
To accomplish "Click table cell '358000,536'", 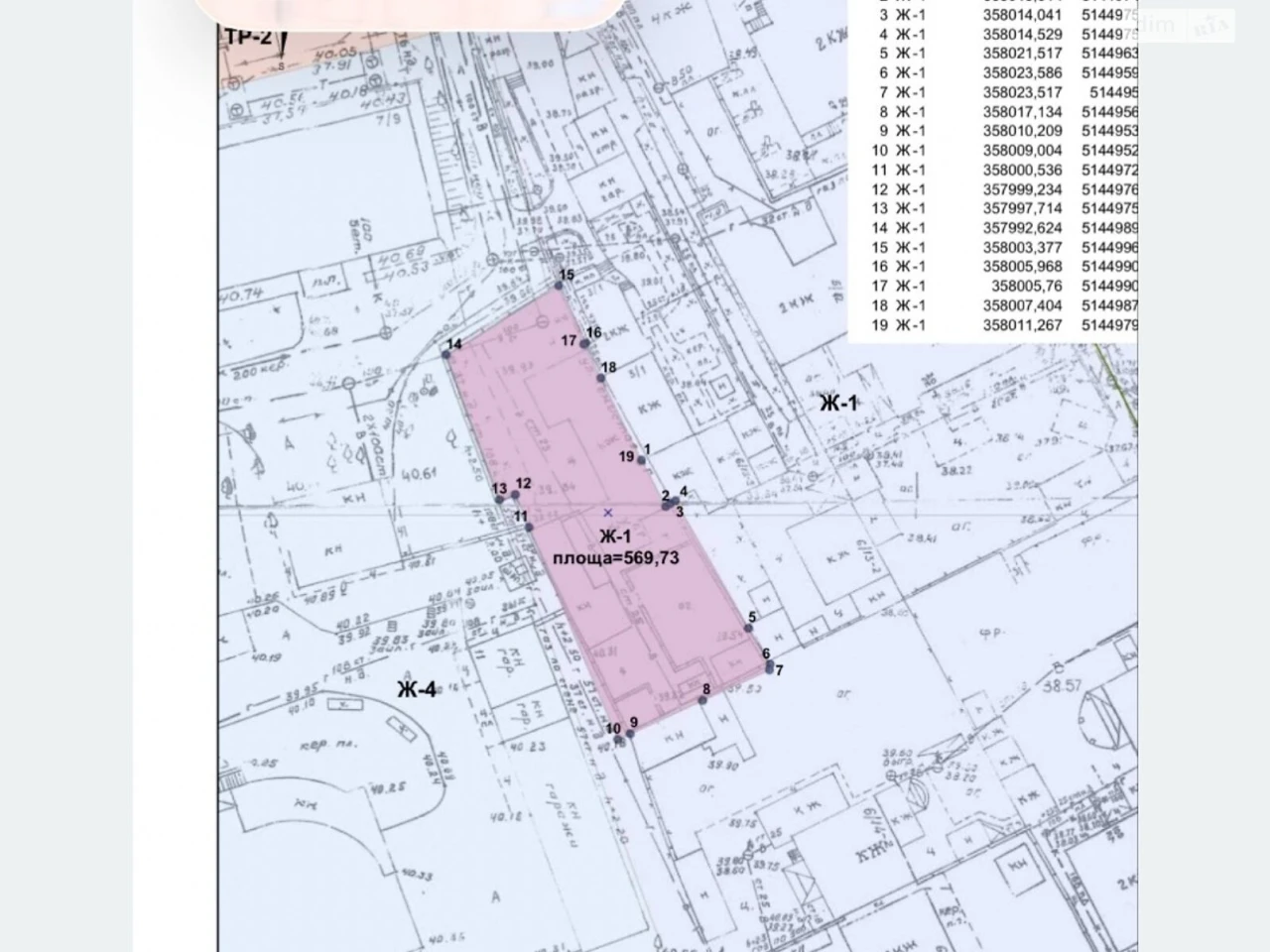I will pyautogui.click(x=1022, y=170).
